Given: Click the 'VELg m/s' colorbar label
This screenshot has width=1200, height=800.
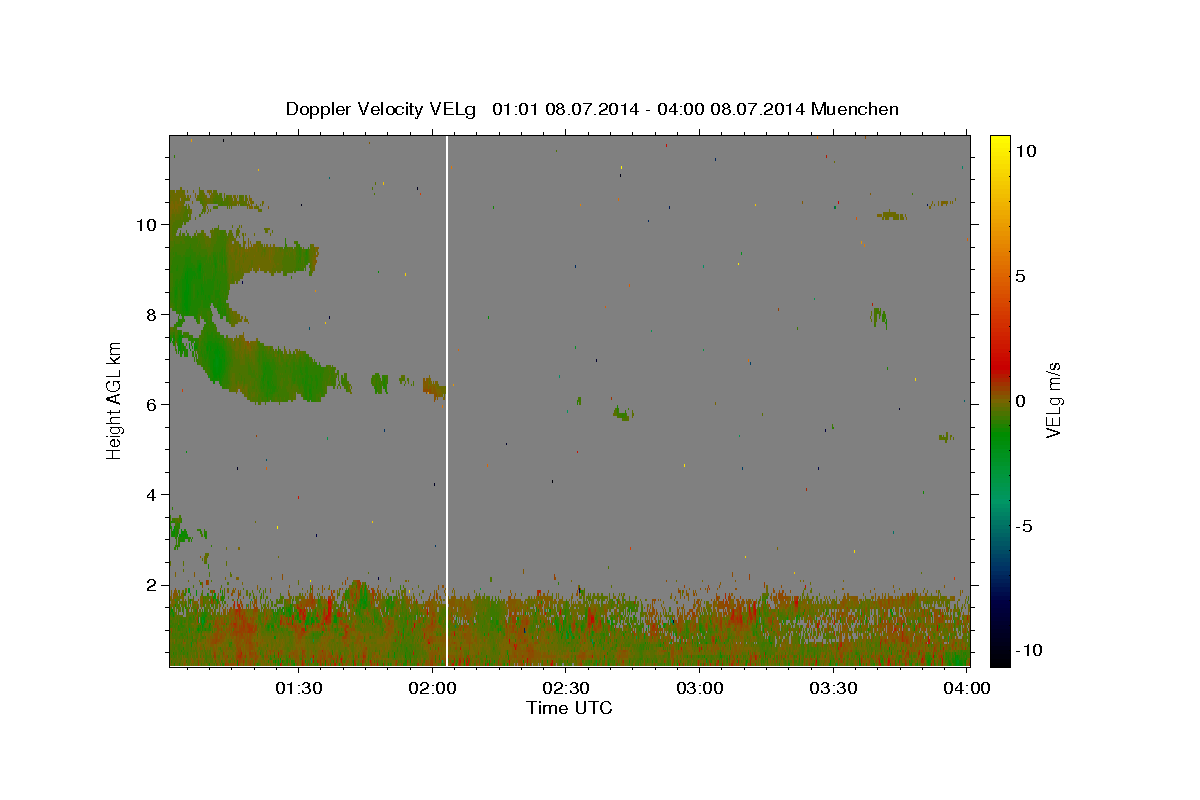Looking at the screenshot, I should pyautogui.click(x=1053, y=400).
